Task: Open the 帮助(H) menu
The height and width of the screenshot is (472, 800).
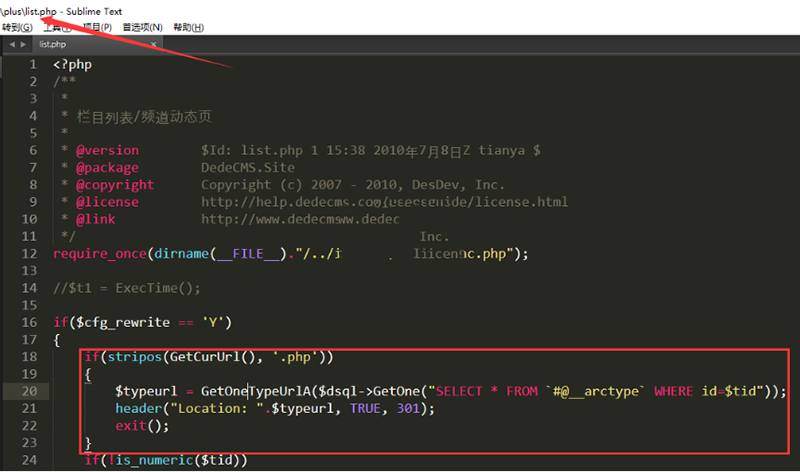Action: click(x=188, y=27)
